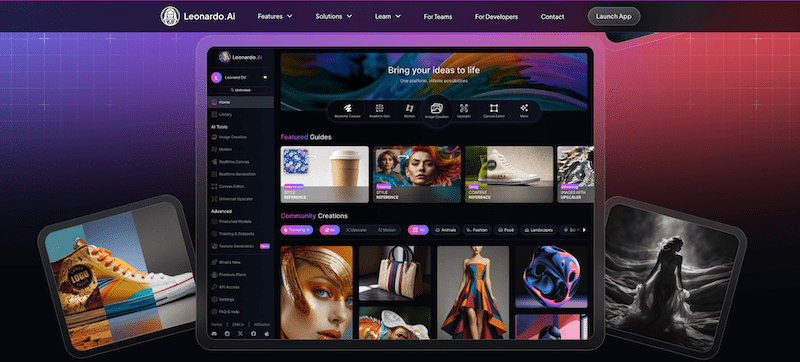
Task: Click the Launch App button
Action: [614, 16]
